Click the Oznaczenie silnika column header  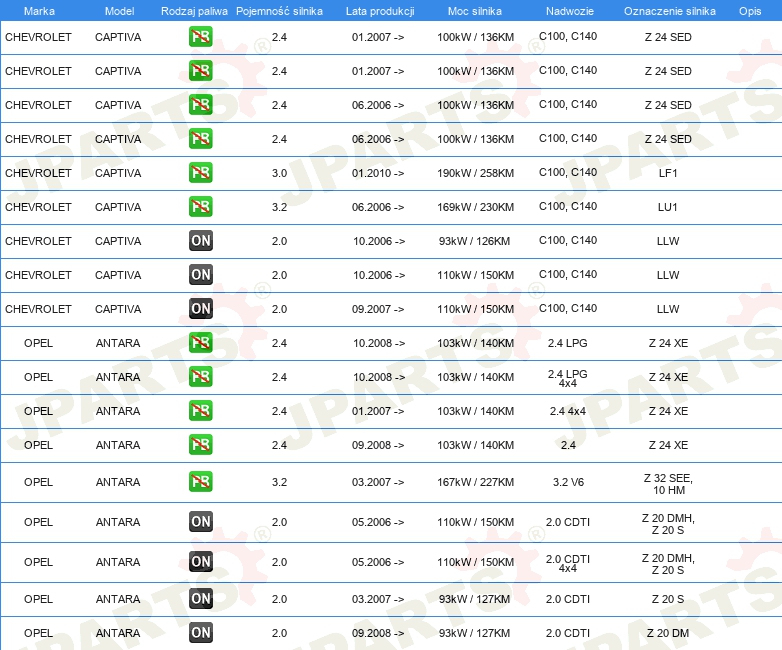669,11
